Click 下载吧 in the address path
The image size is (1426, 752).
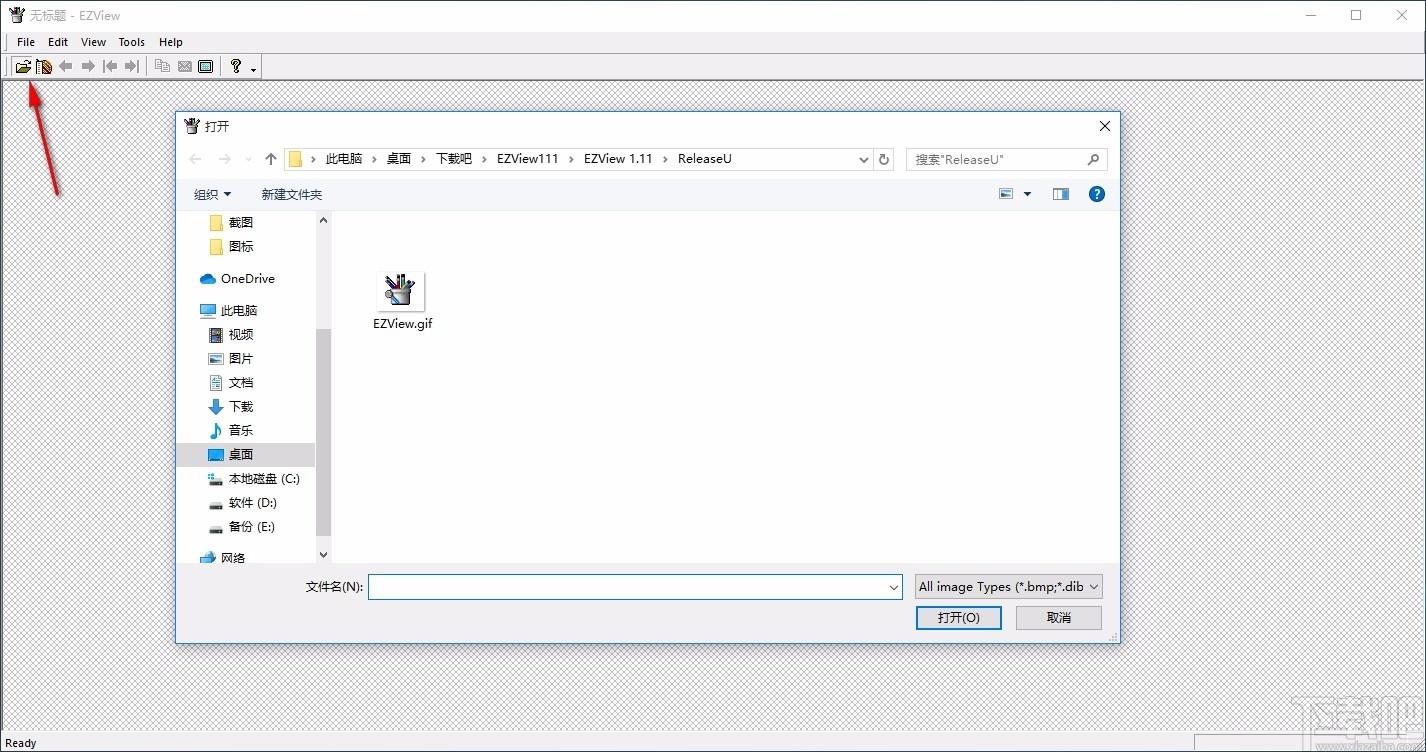click(x=453, y=159)
